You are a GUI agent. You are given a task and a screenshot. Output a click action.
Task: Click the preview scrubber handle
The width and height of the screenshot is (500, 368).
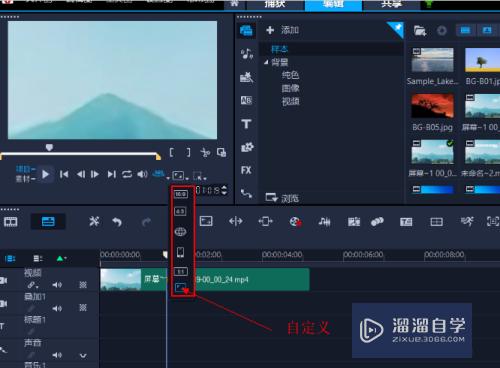[49, 147]
